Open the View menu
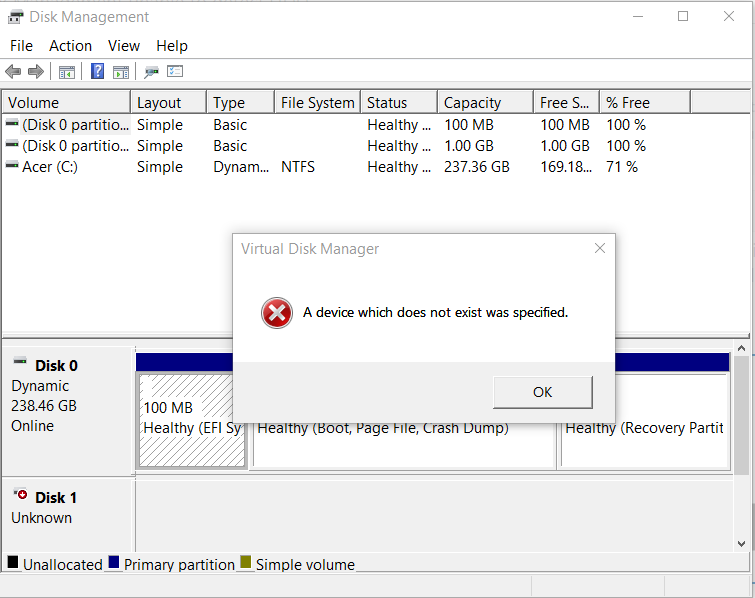Image resolution: width=755 pixels, height=598 pixels. click(x=124, y=46)
